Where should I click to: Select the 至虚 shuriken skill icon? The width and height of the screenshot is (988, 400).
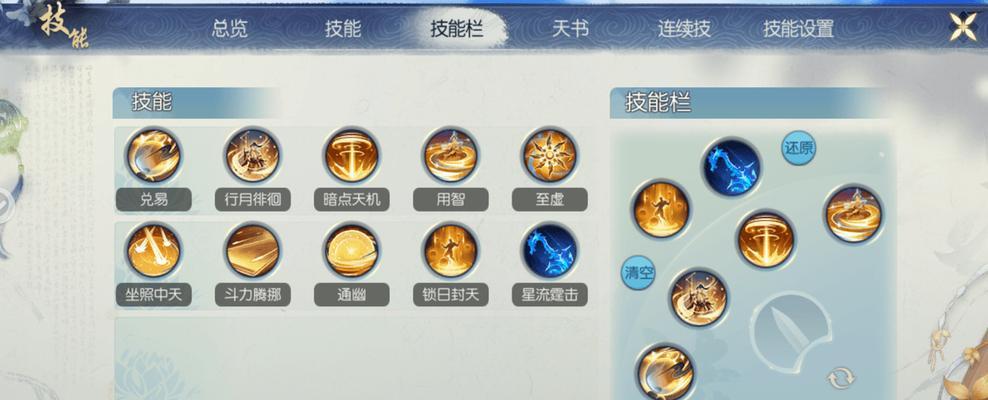(x=549, y=155)
